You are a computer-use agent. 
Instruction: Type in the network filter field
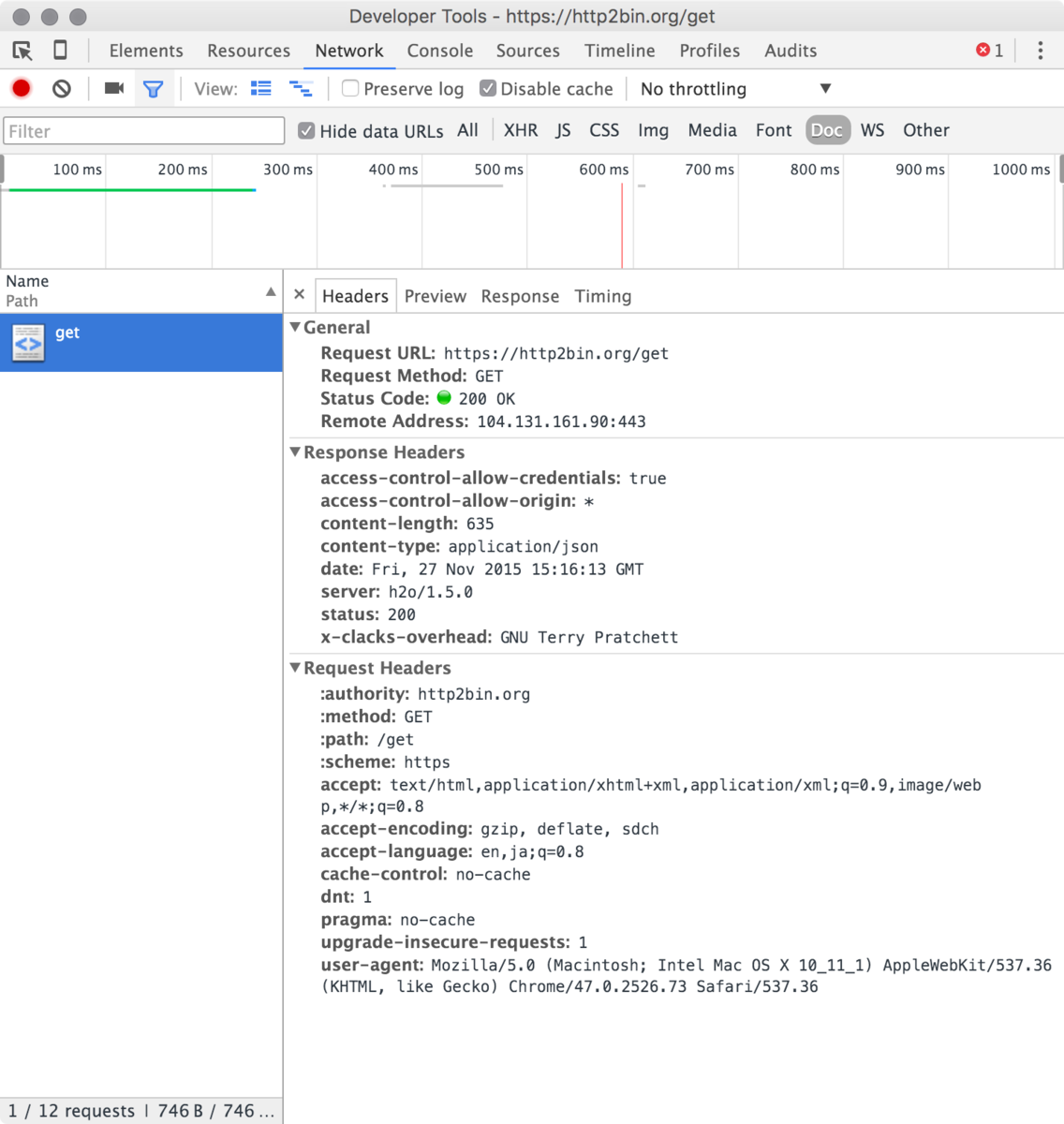(143, 130)
